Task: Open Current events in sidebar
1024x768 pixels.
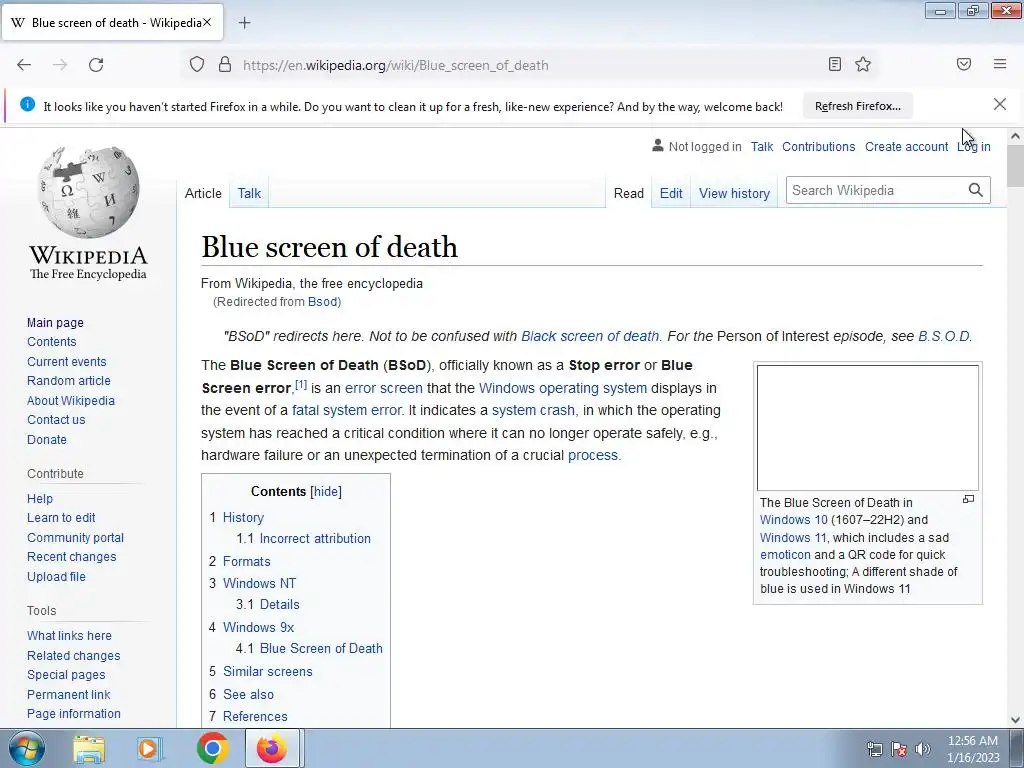Action: click(67, 361)
